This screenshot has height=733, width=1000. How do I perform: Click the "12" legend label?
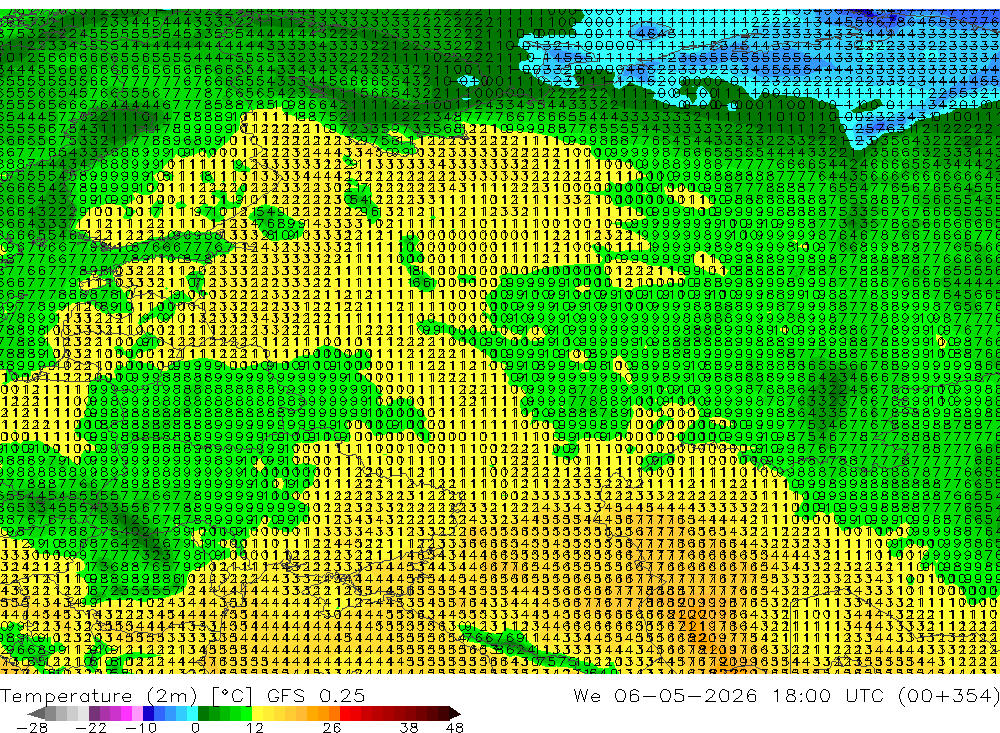click(254, 728)
